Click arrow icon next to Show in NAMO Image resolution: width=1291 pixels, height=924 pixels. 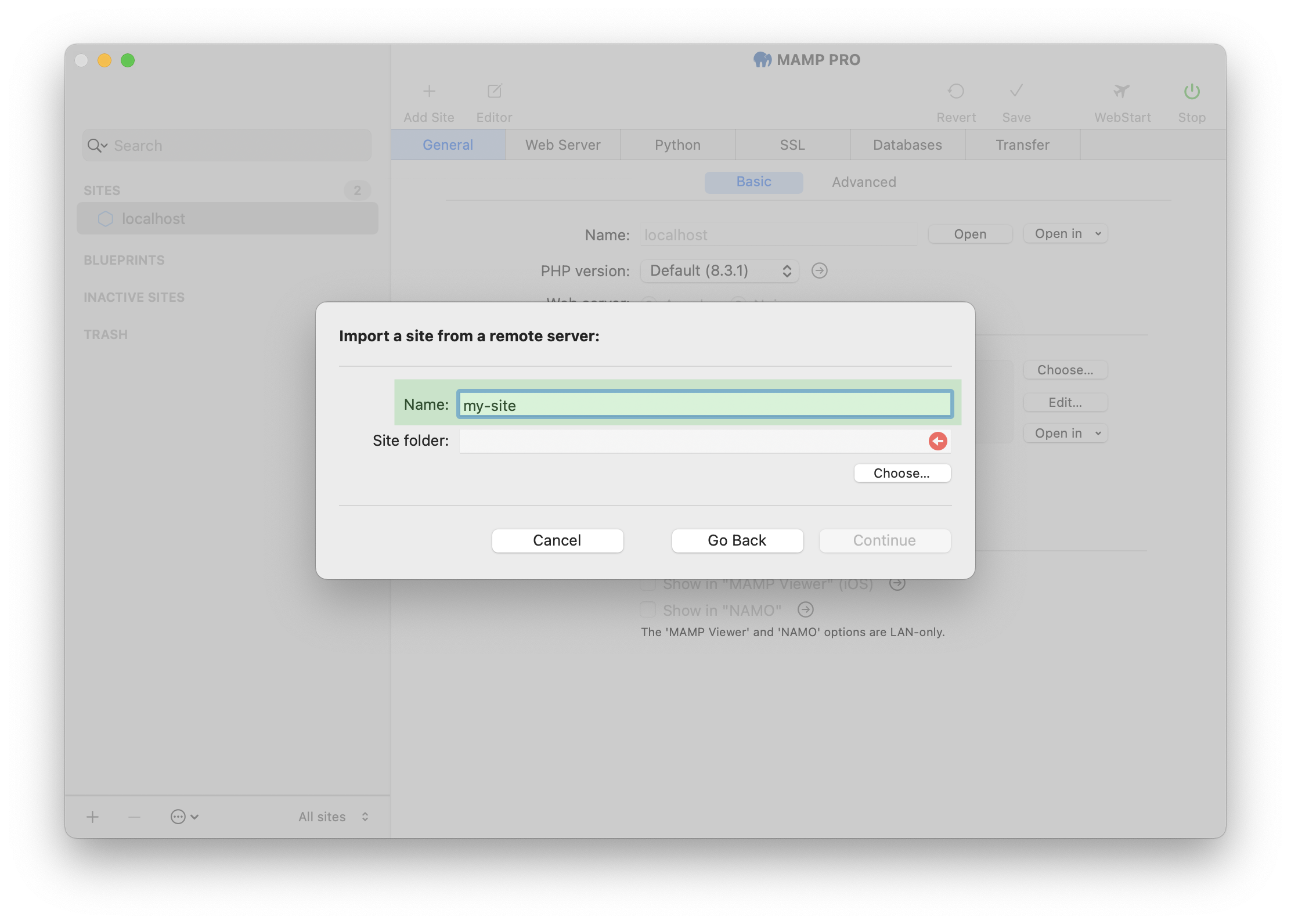tap(805, 609)
